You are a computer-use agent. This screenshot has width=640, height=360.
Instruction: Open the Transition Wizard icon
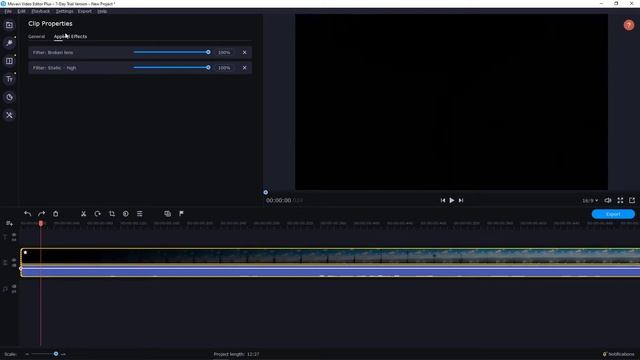(x=167, y=213)
